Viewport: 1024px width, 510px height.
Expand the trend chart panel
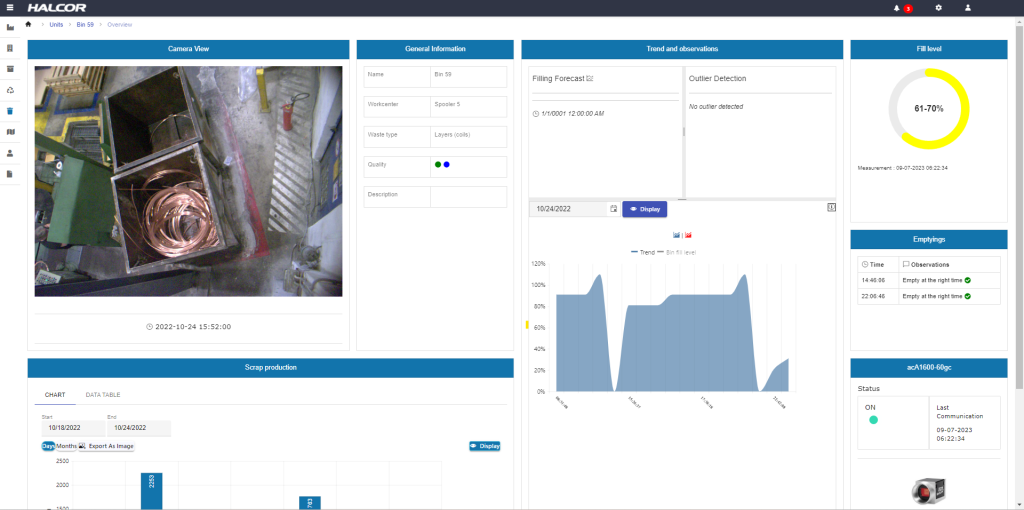(x=831, y=207)
